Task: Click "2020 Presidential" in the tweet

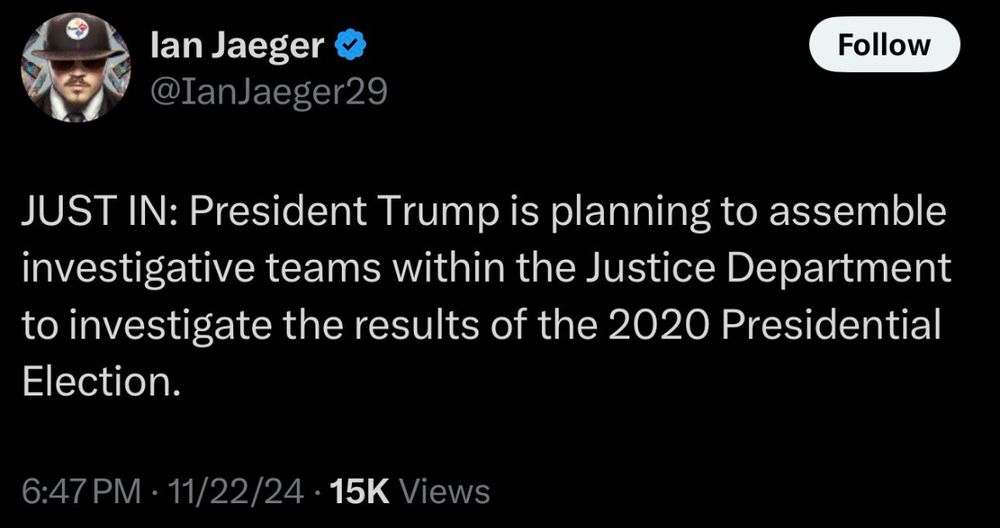Action: [774, 324]
